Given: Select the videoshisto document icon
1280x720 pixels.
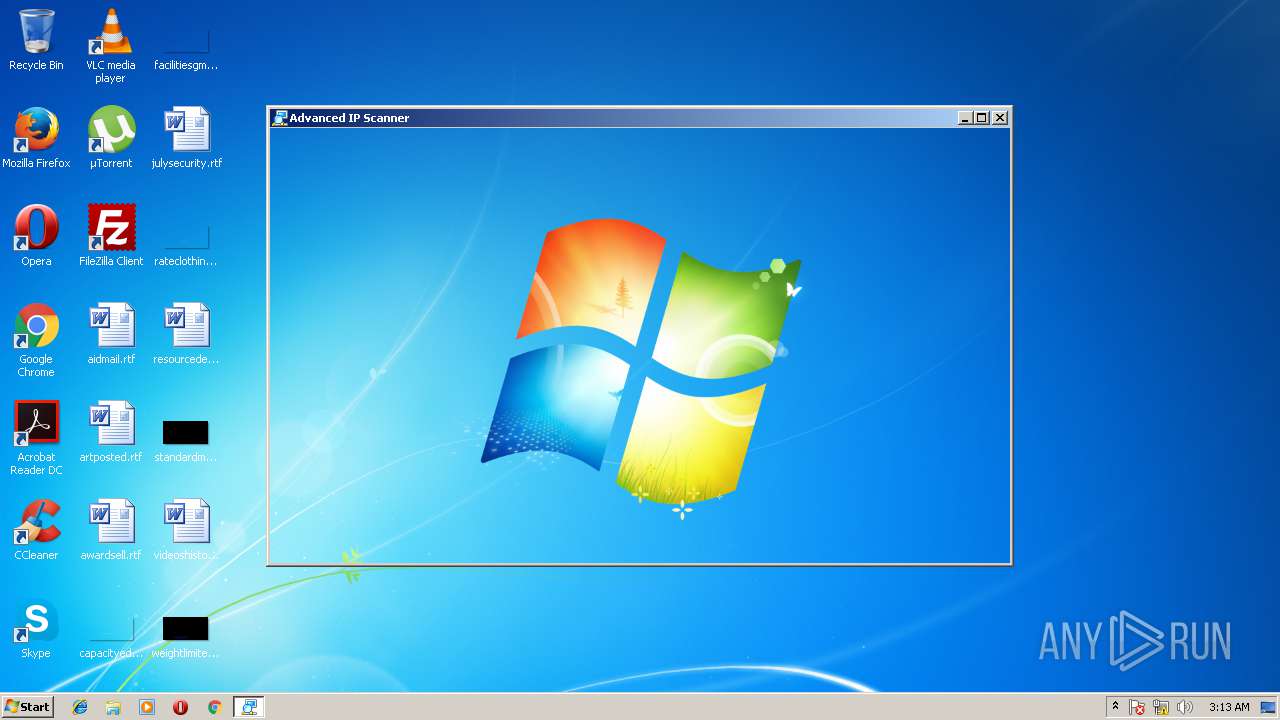Looking at the screenshot, I should click(186, 530).
